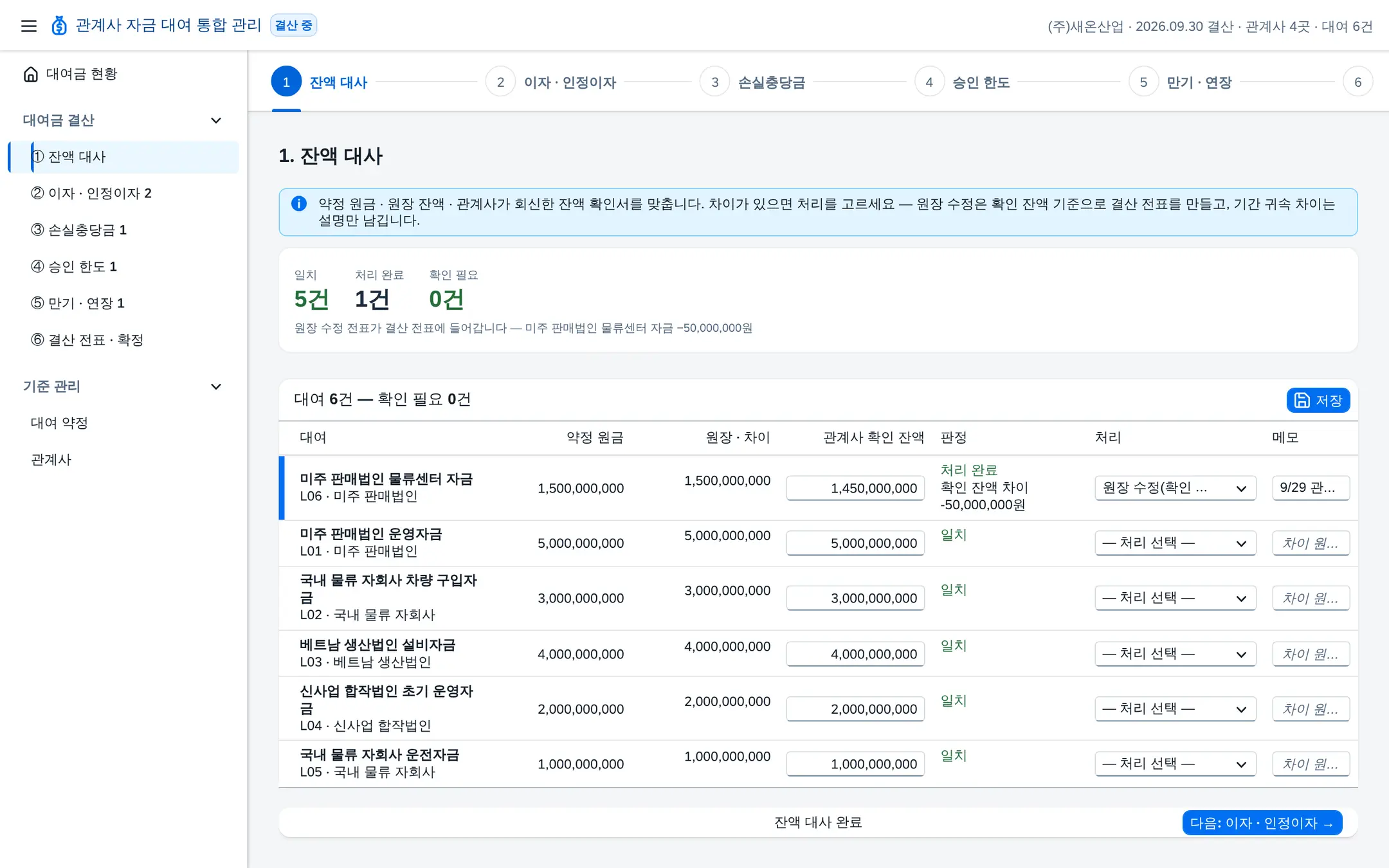Jump to step 6 circle in stepper
The height and width of the screenshot is (868, 1389).
click(x=1357, y=82)
